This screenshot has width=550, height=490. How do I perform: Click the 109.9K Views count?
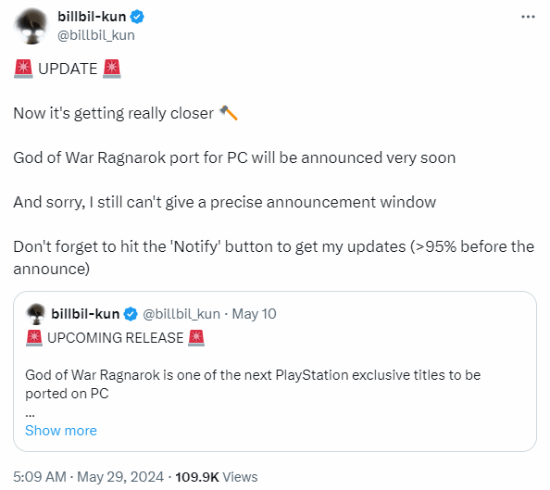[216, 477]
